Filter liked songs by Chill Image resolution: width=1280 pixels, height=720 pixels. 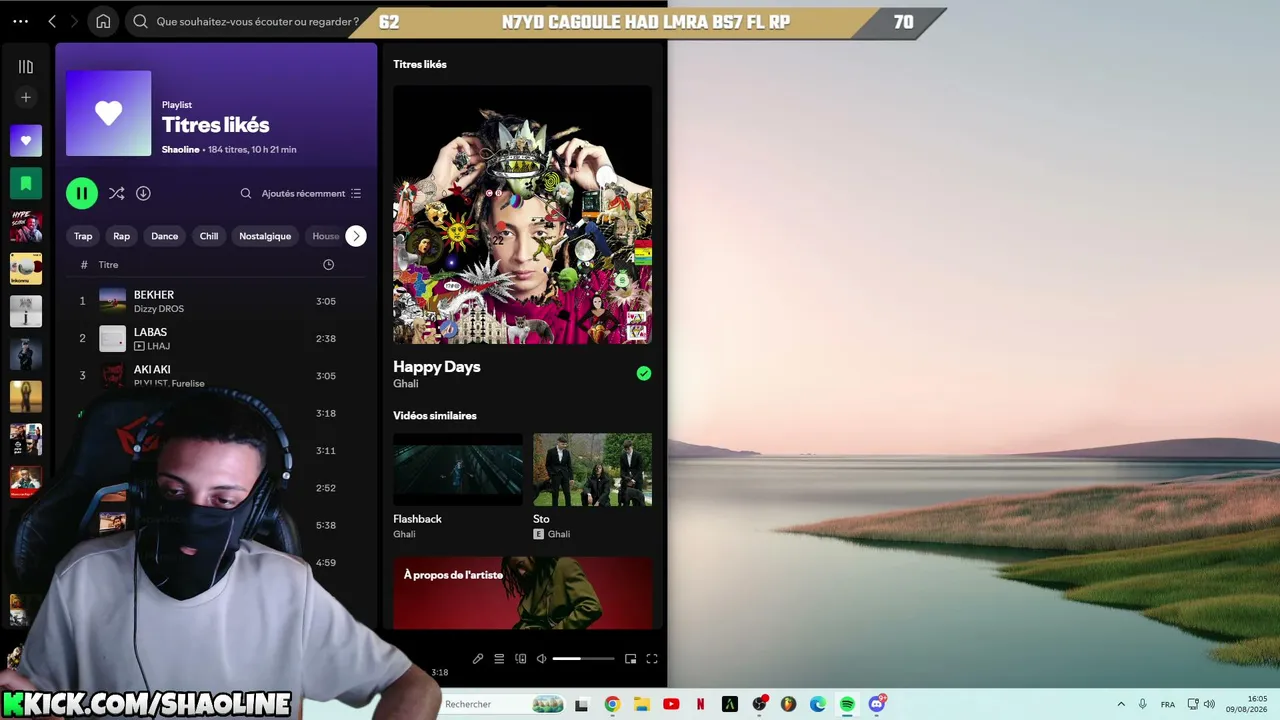(x=209, y=236)
